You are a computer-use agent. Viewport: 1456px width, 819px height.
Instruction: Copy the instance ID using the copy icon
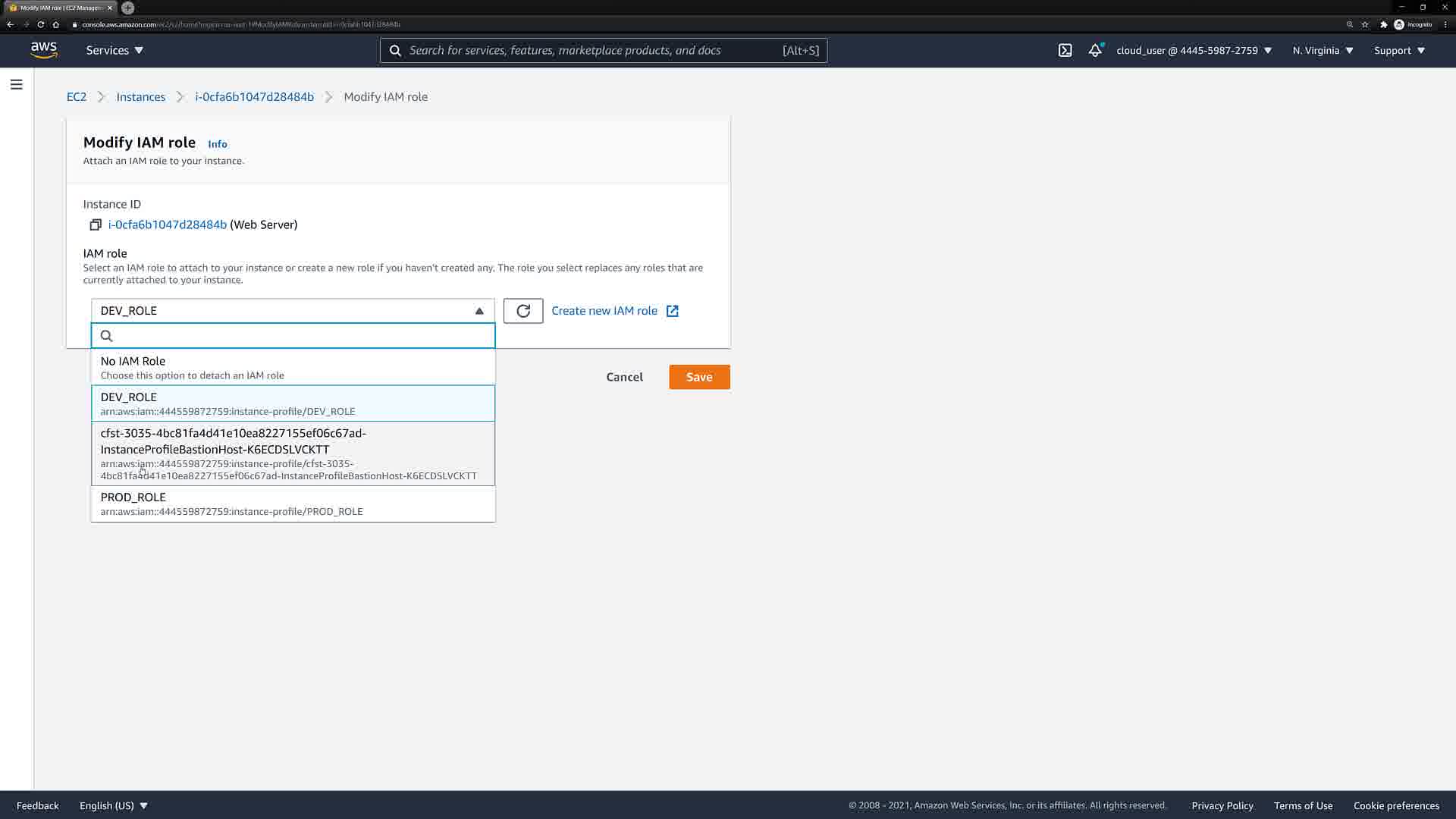(x=96, y=225)
